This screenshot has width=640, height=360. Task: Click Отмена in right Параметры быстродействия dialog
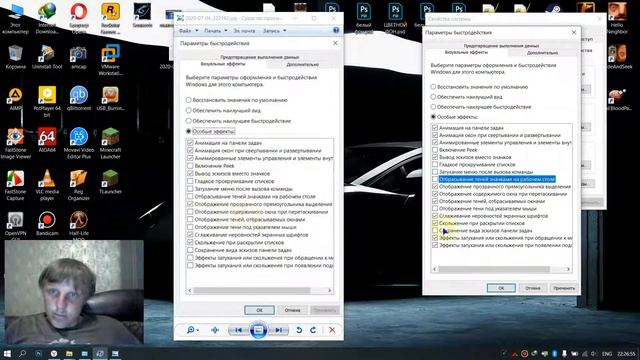point(533,288)
